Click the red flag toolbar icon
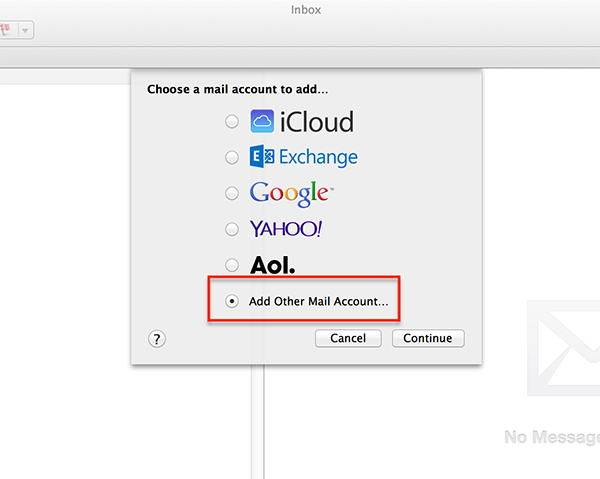This screenshot has height=479, width=600. [x=5, y=31]
